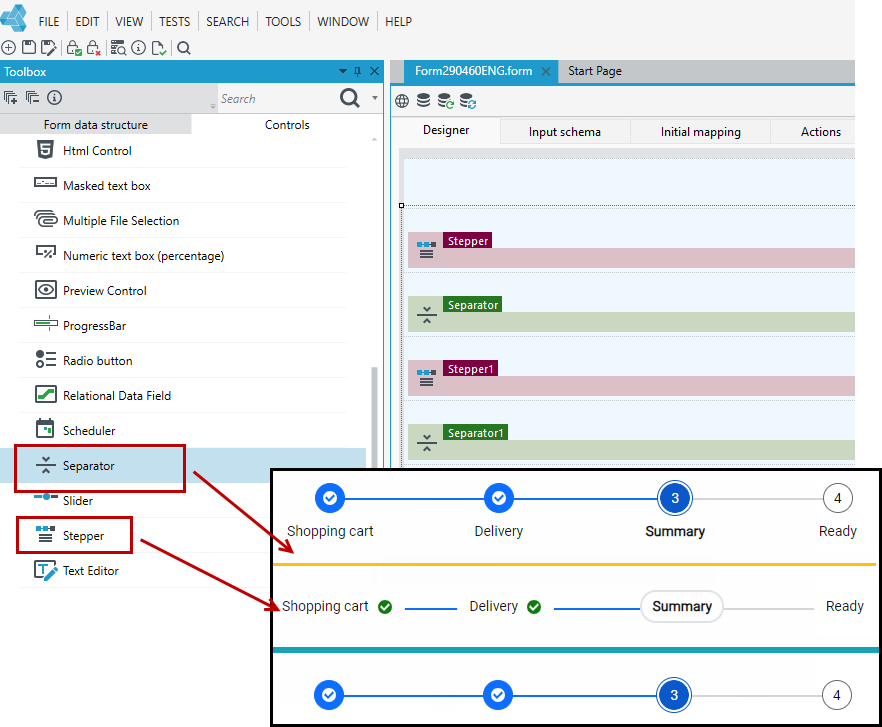Image resolution: width=882 pixels, height=727 pixels.
Task: Click the magnifier icon in main toolbar
Action: [x=184, y=48]
